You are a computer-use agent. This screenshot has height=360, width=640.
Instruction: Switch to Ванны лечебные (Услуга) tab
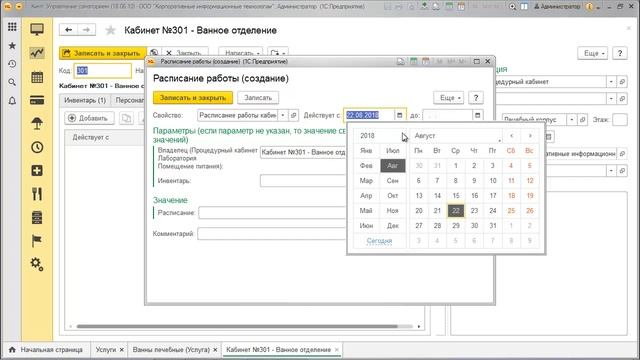click(171, 350)
